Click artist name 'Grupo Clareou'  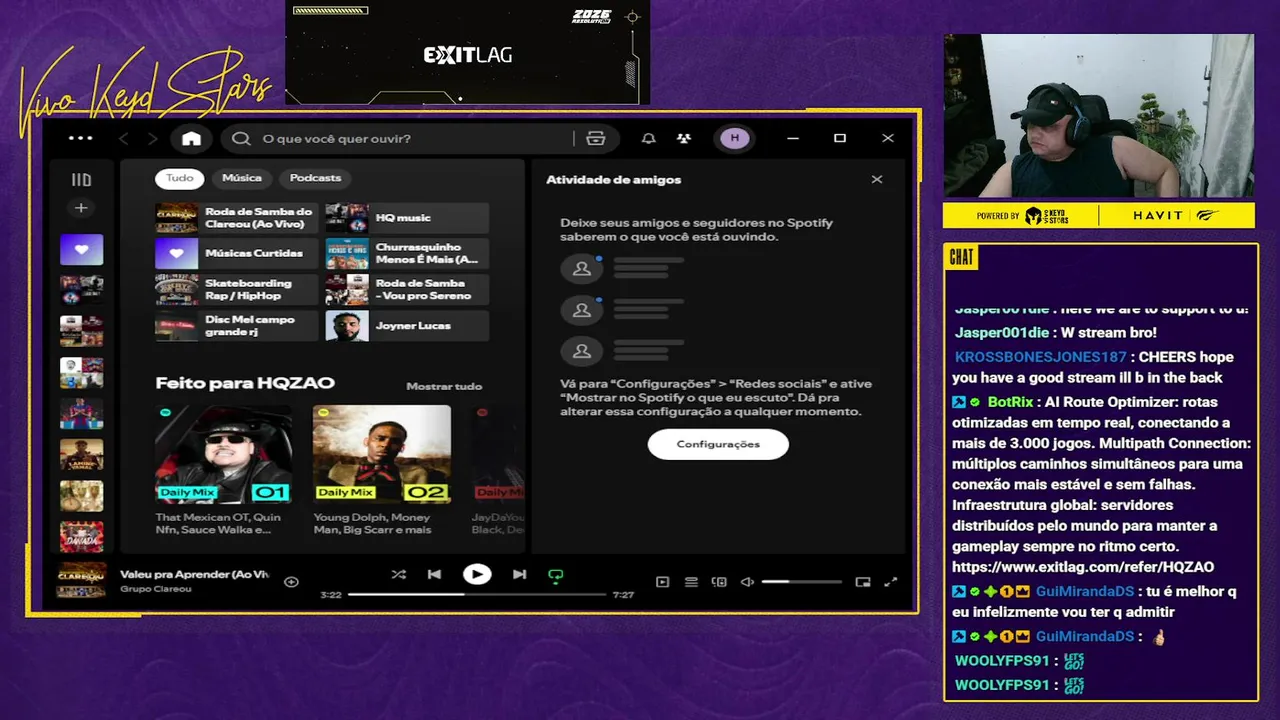point(156,589)
